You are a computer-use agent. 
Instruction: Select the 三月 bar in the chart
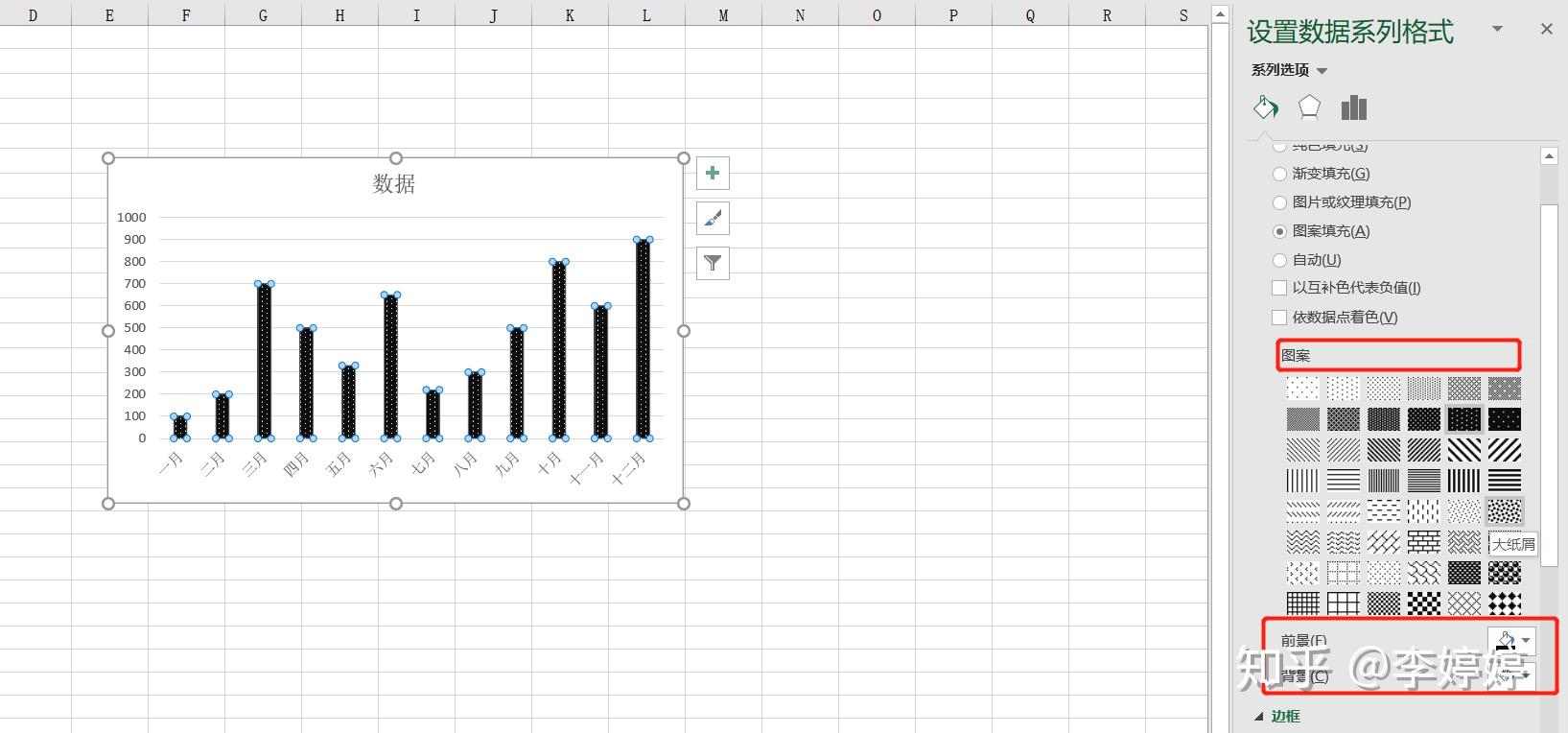[x=264, y=361]
